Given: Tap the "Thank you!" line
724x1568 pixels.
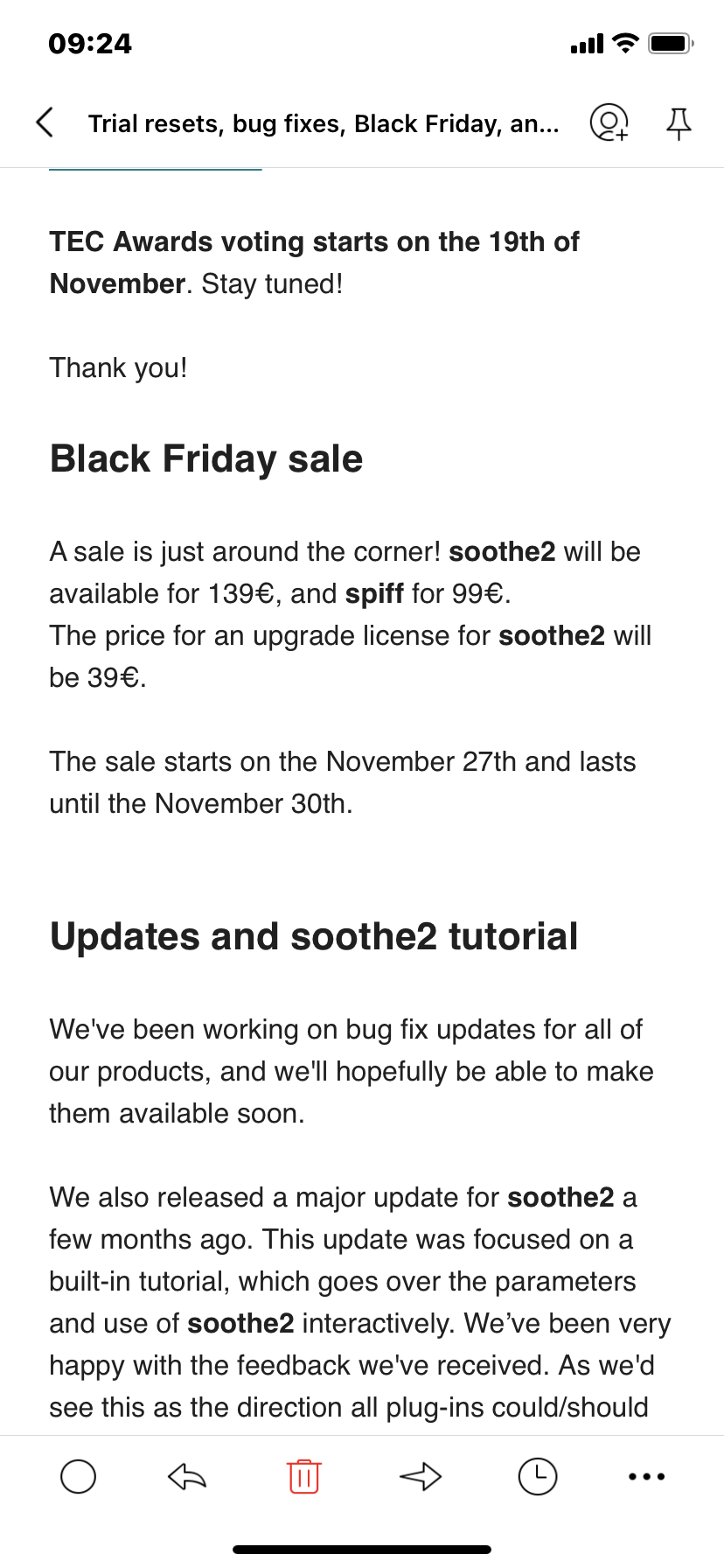Looking at the screenshot, I should (x=118, y=367).
